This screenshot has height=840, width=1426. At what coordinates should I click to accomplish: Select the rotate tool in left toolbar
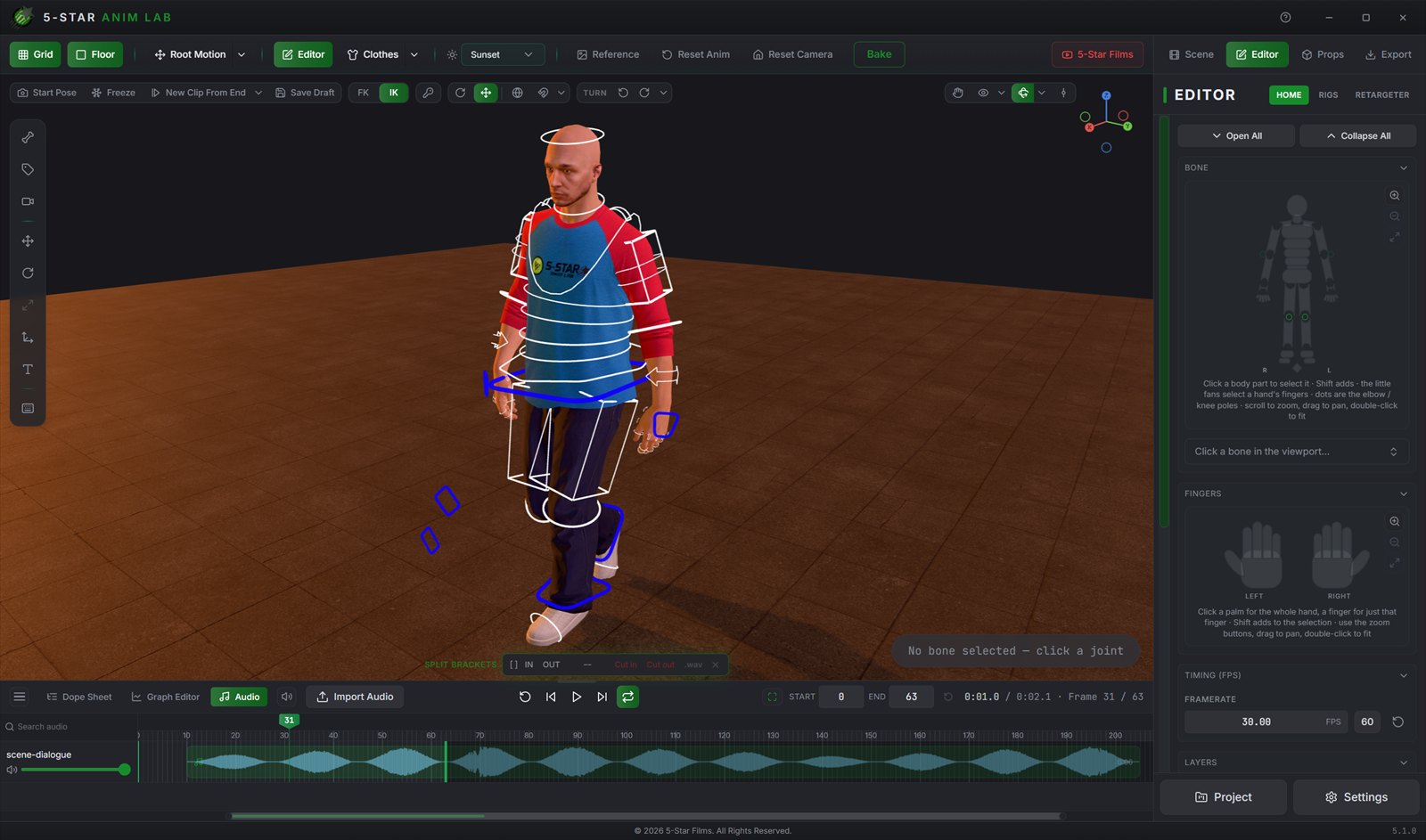click(x=28, y=273)
